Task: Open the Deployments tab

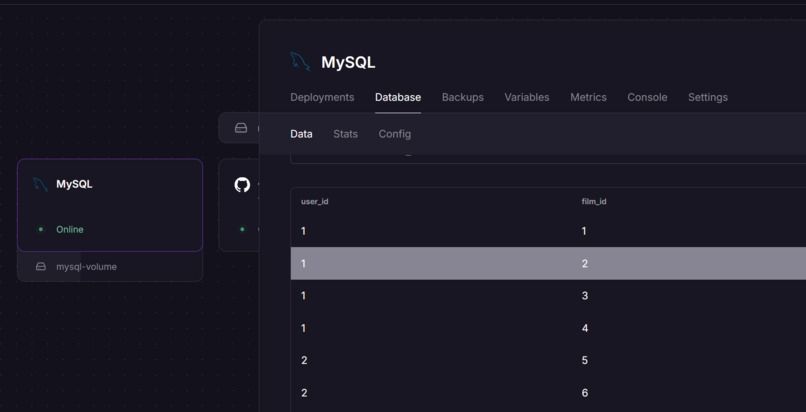Action: [x=322, y=97]
